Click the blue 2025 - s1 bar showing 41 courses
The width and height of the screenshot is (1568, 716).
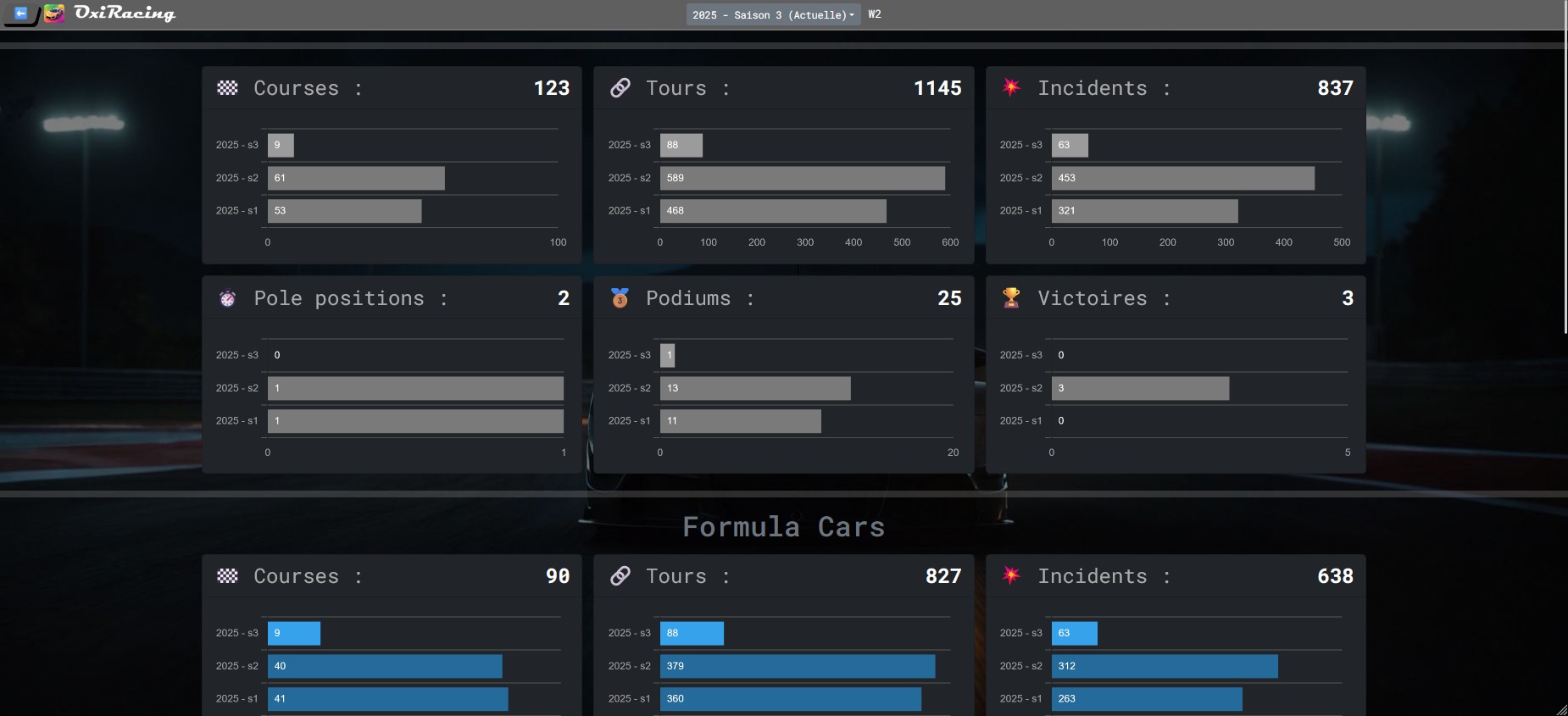388,699
